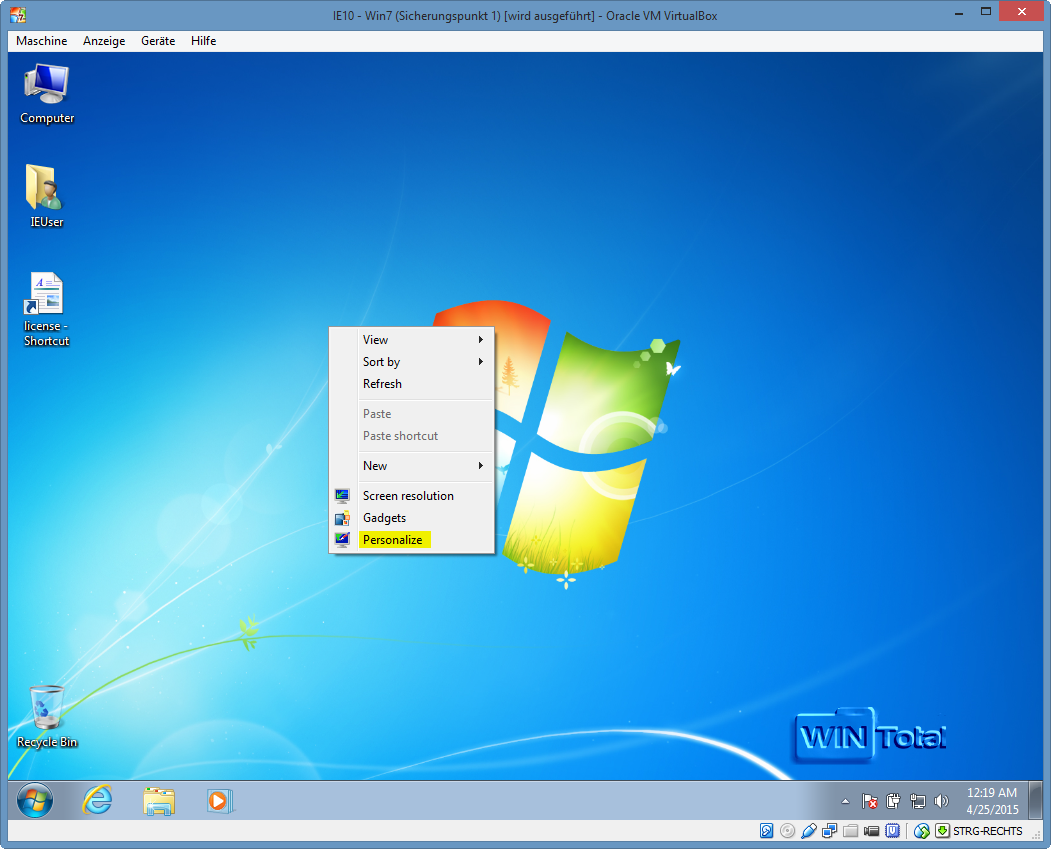Click the STRG-RECHTS host key label
The width and height of the screenshot is (1051, 849).
[988, 831]
